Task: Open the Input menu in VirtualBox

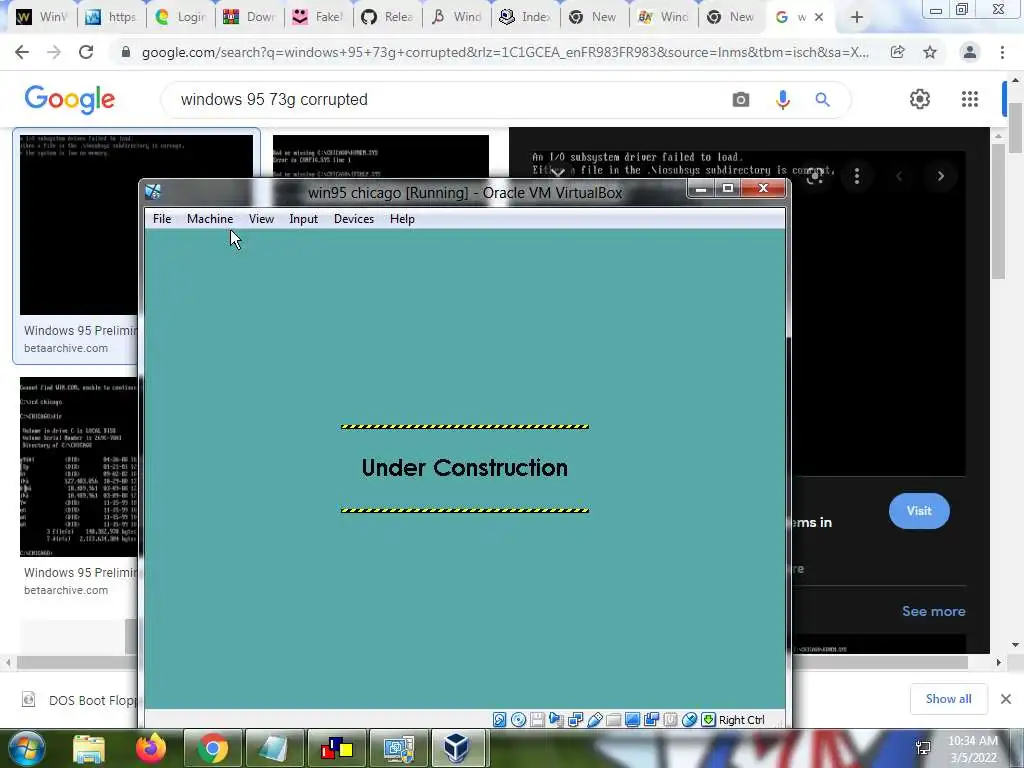Action: pos(304,219)
